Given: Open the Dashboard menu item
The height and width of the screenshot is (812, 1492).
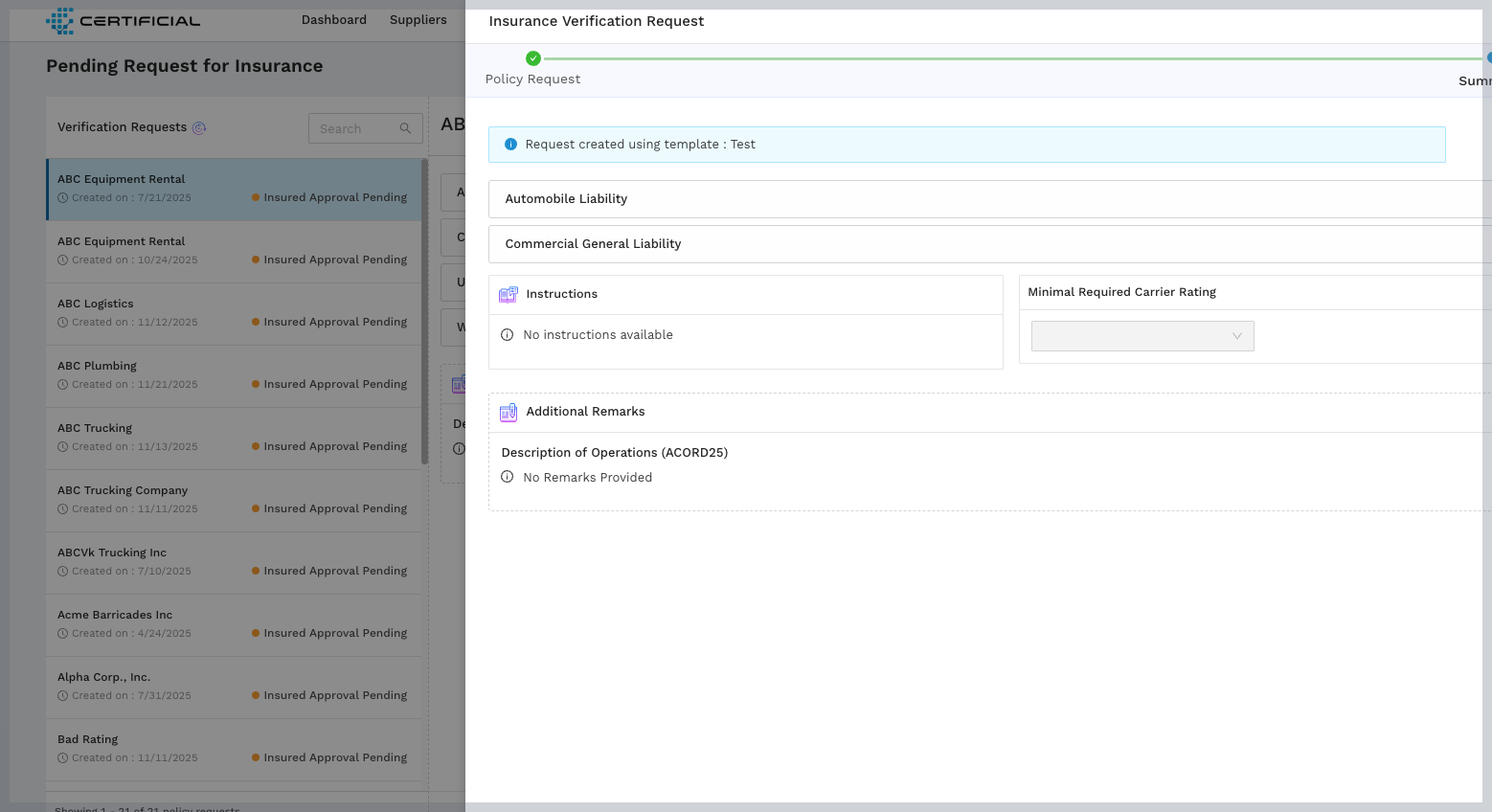Looking at the screenshot, I should coord(334,20).
